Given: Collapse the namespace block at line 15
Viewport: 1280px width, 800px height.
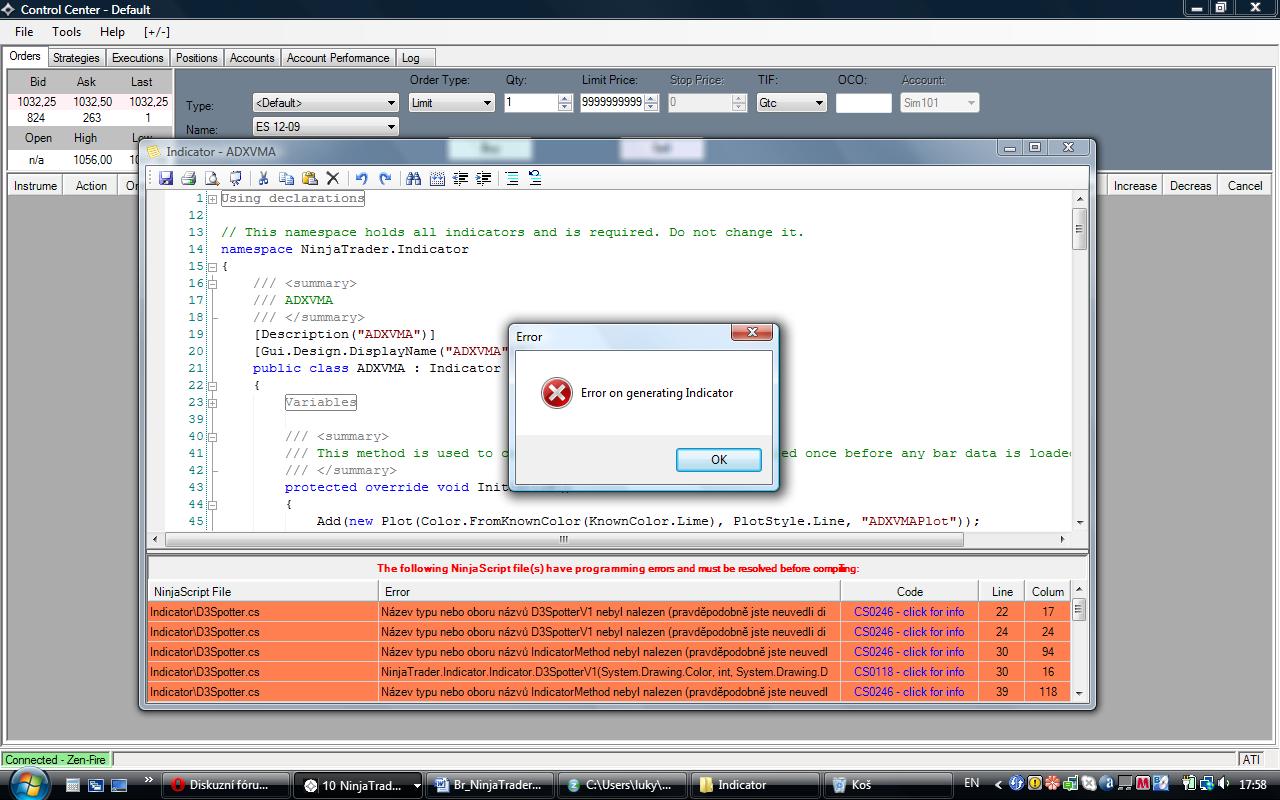Looking at the screenshot, I should pos(212,267).
